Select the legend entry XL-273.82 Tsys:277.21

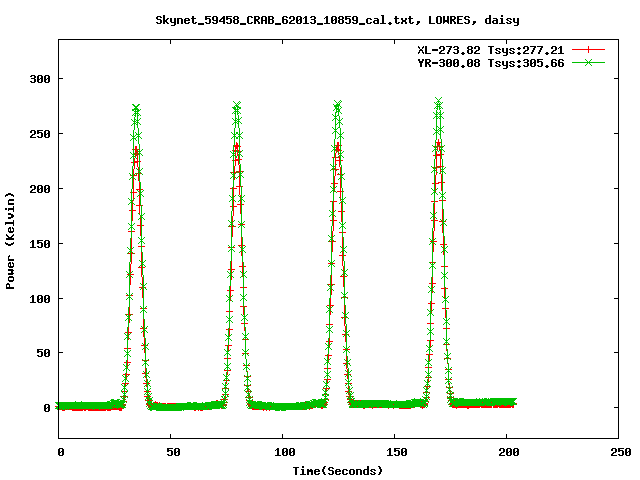(491, 50)
